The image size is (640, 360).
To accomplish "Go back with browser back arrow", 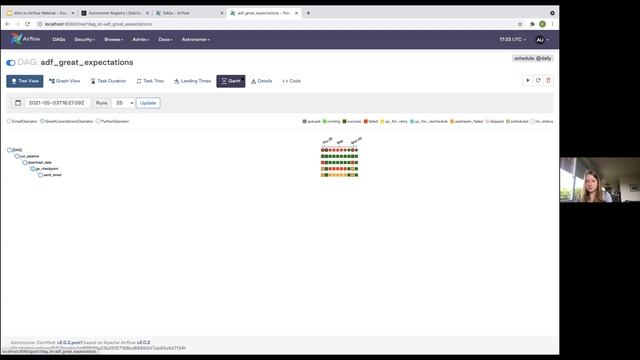I will 7,24.
